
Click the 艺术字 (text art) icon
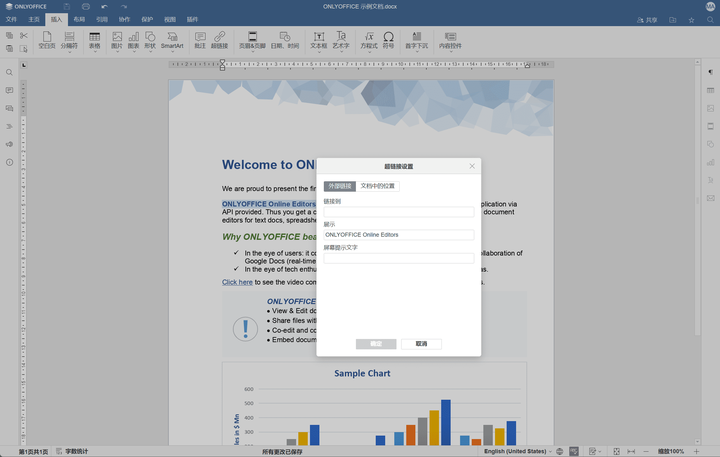[341, 40]
